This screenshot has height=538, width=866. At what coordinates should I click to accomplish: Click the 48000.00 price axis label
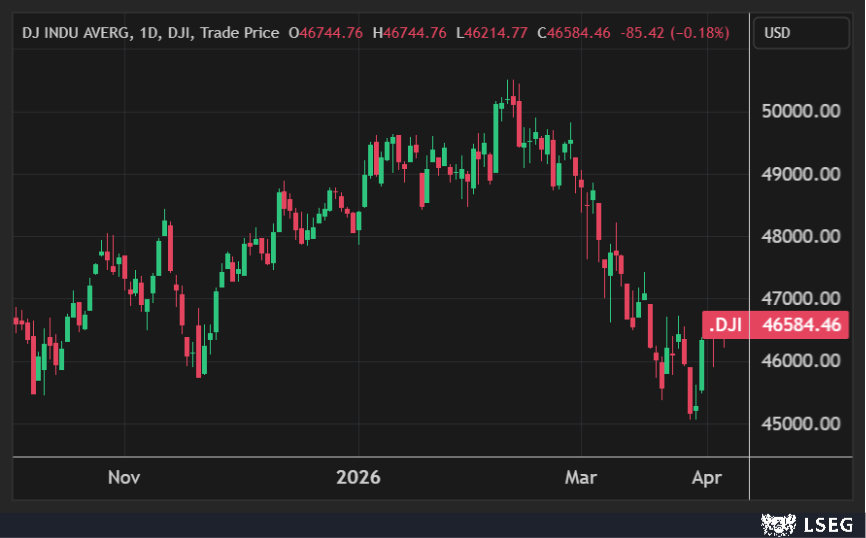point(800,237)
